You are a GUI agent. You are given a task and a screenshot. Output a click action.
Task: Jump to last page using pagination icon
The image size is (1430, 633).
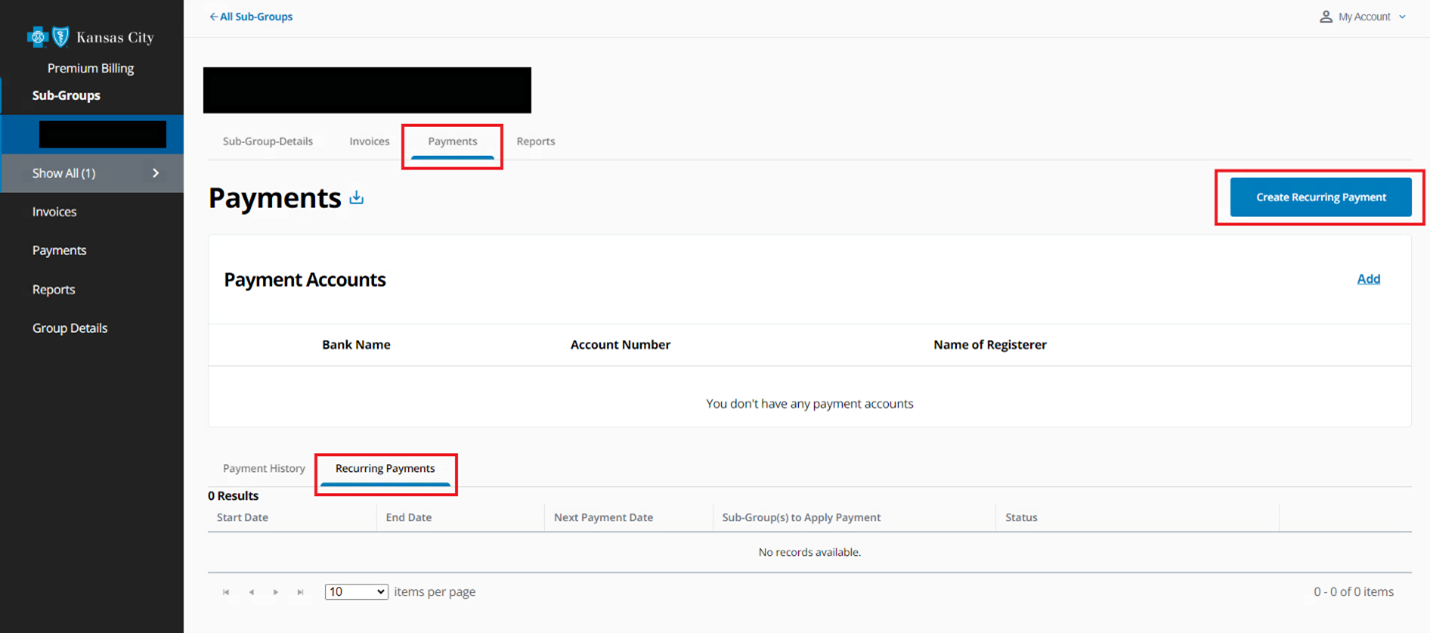click(300, 591)
